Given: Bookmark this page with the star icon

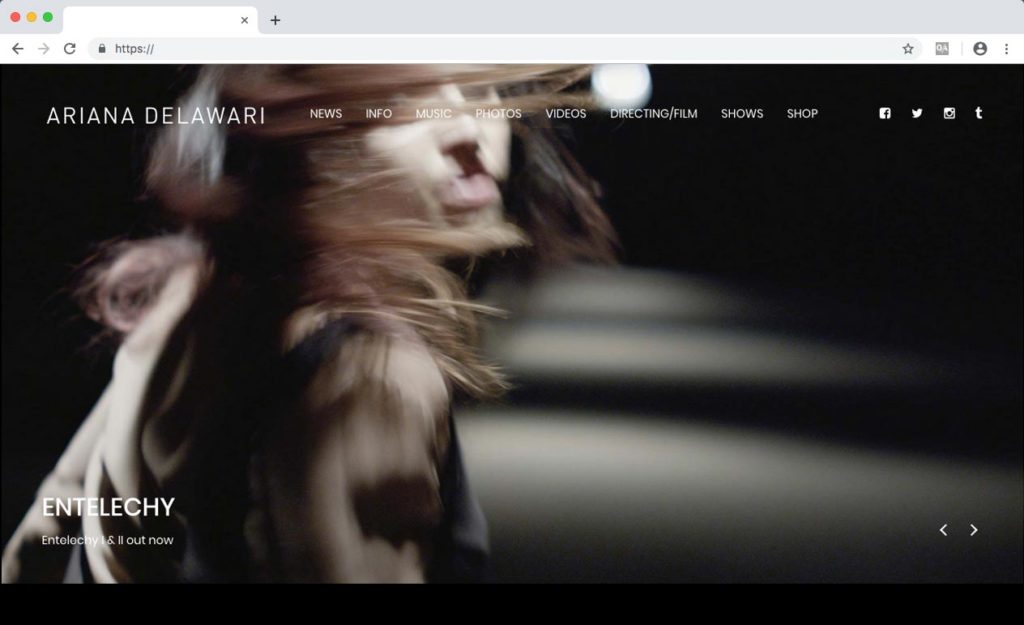Looking at the screenshot, I should [908, 48].
